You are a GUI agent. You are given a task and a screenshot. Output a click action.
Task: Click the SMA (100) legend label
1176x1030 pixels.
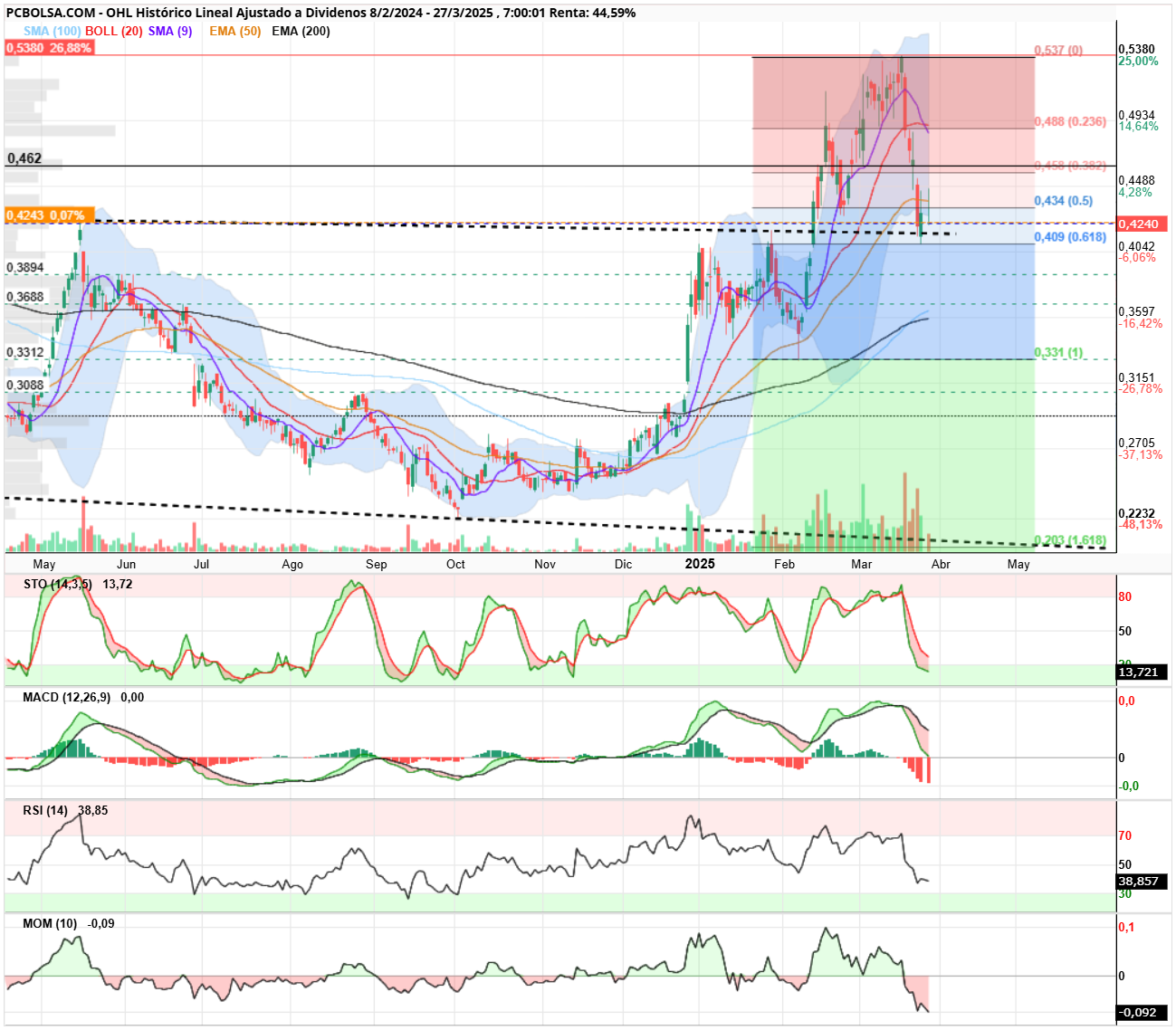tap(52, 31)
